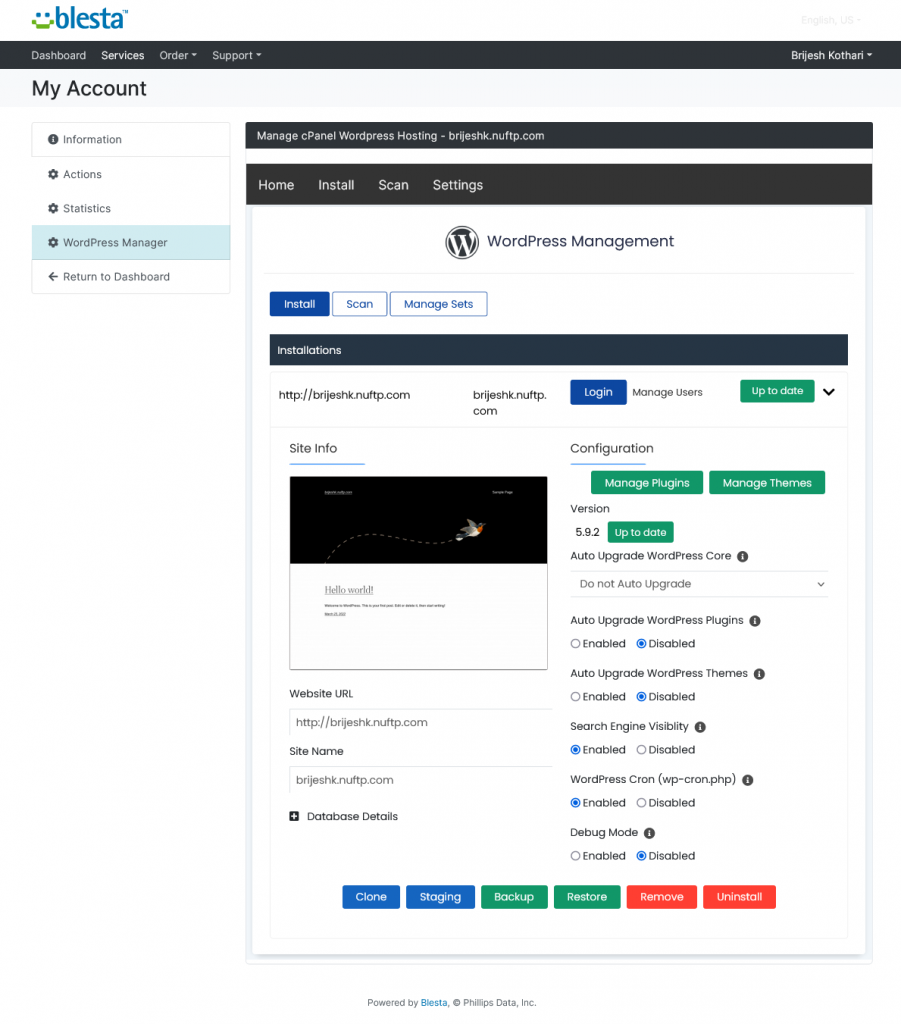Select Disabled for Auto Upgrade WordPress Themes
901x1024 pixels.
point(641,697)
